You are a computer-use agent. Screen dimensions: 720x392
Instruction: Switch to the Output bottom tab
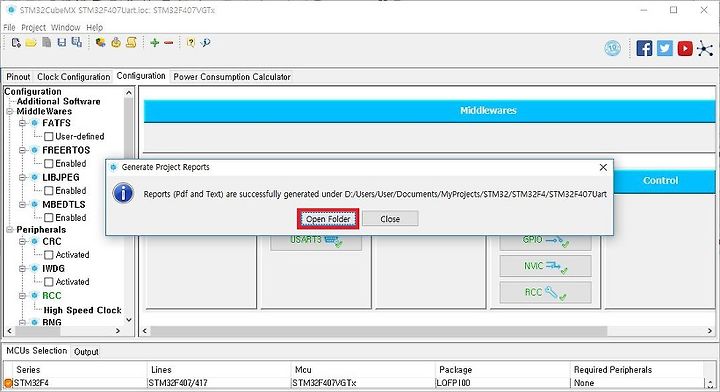click(x=86, y=352)
